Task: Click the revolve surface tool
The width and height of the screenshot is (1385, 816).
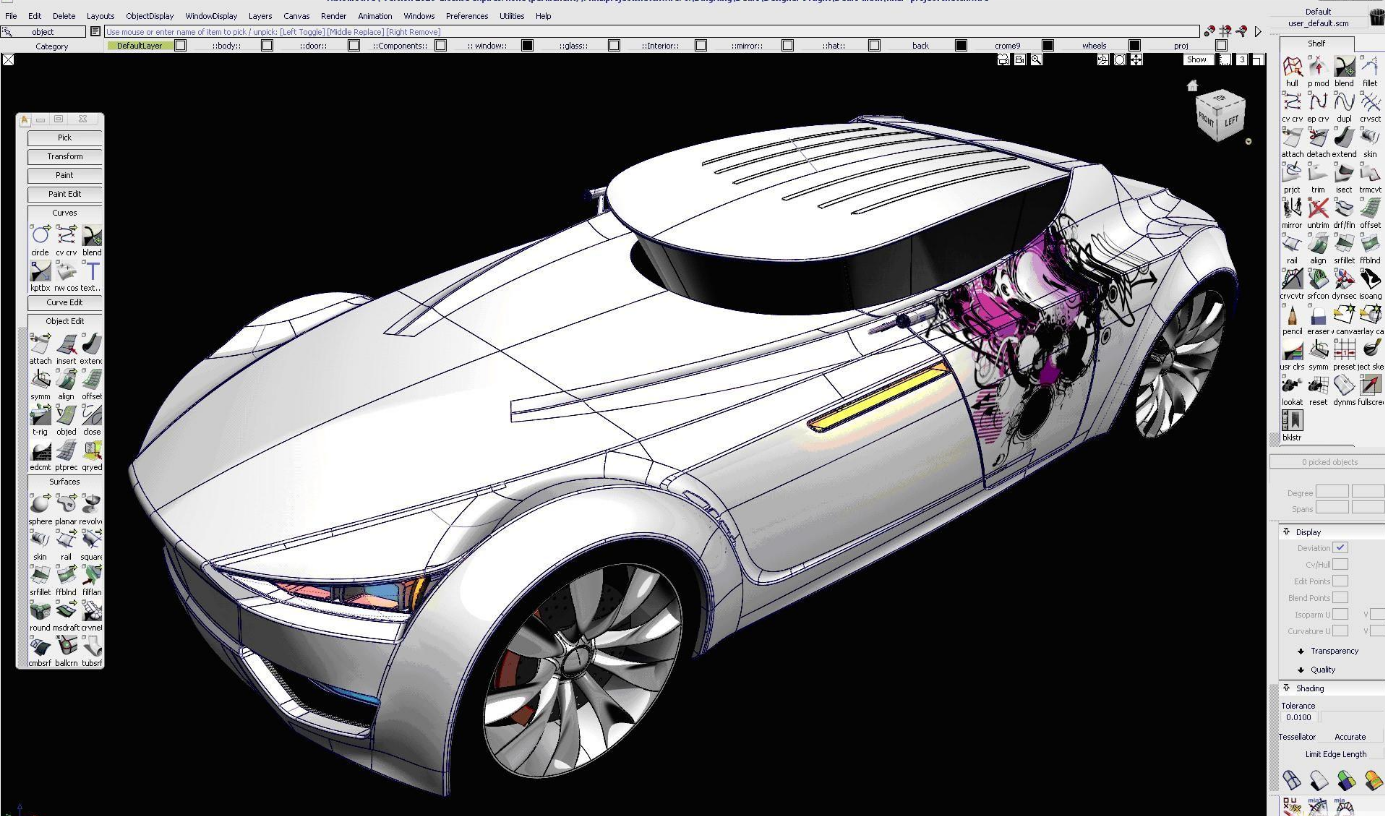Action: [92, 504]
